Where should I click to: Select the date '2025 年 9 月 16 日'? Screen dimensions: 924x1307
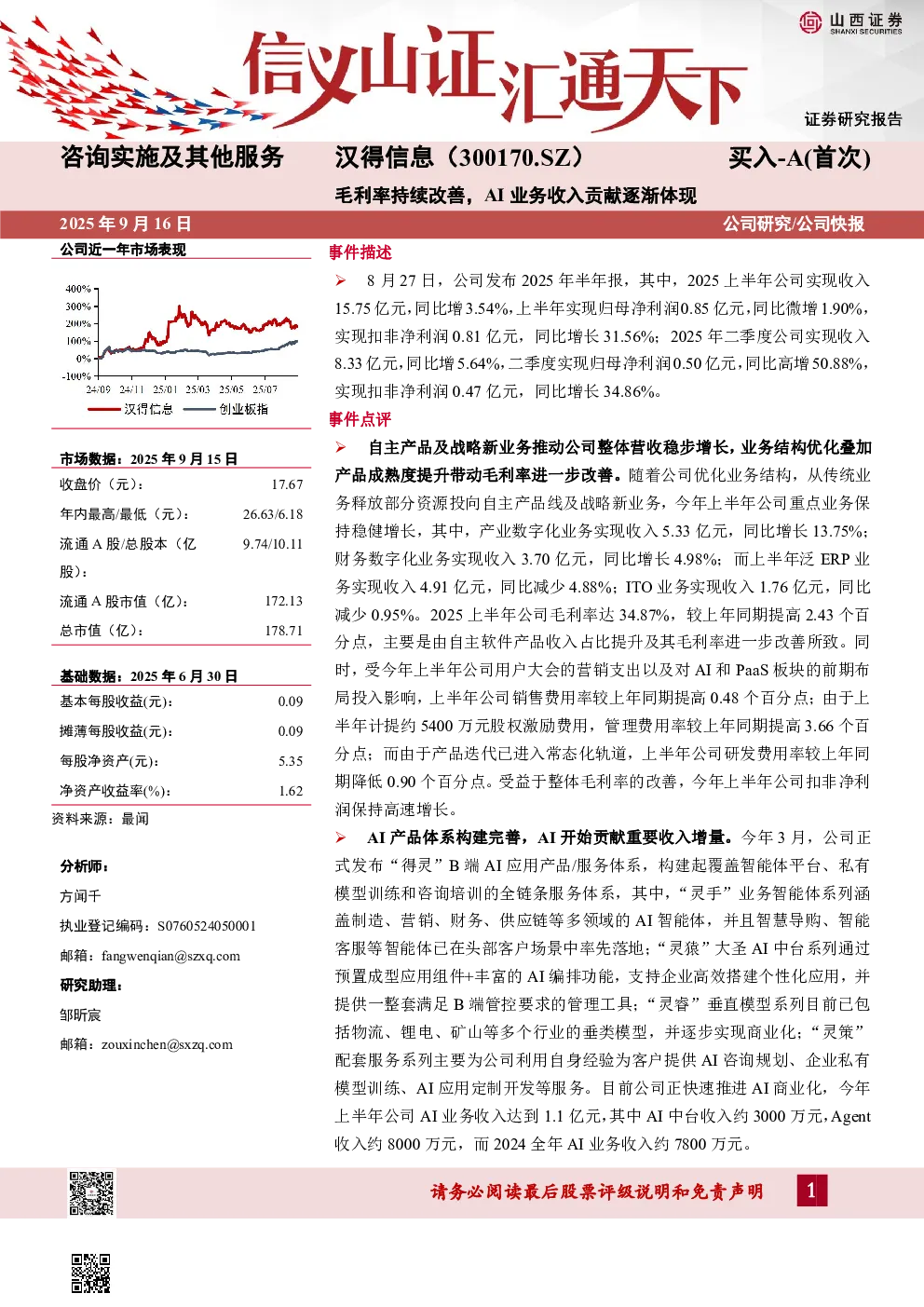pos(126,224)
